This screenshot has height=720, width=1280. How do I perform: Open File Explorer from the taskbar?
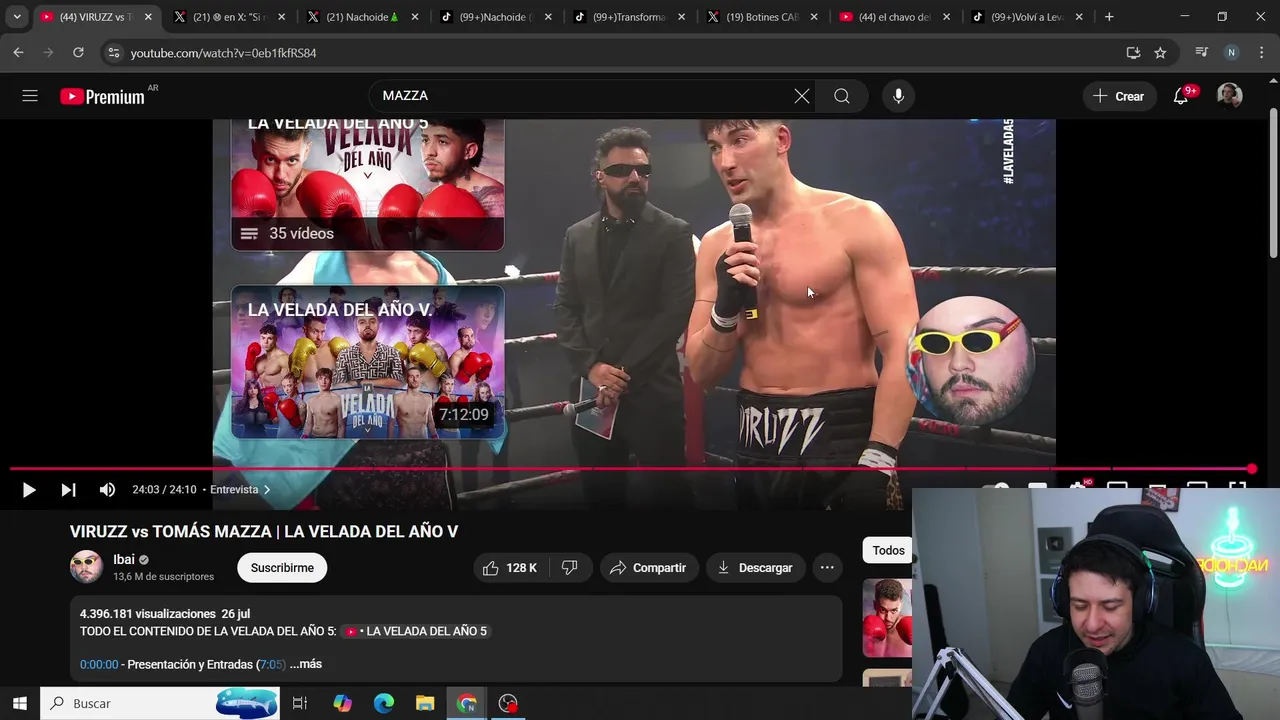425,703
